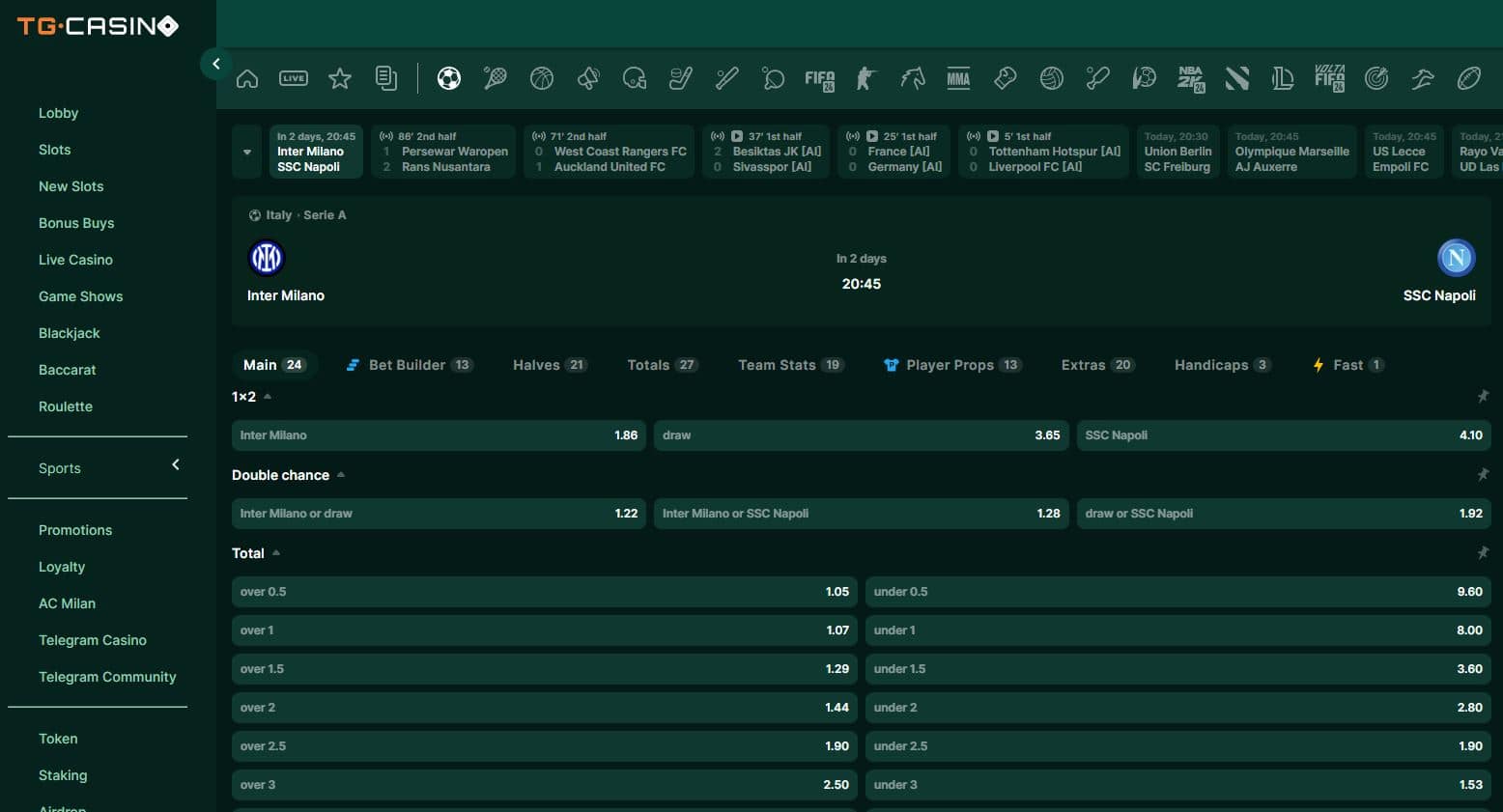Select the boxing glove icon
Image resolution: width=1503 pixels, height=812 pixels.
click(1006, 78)
